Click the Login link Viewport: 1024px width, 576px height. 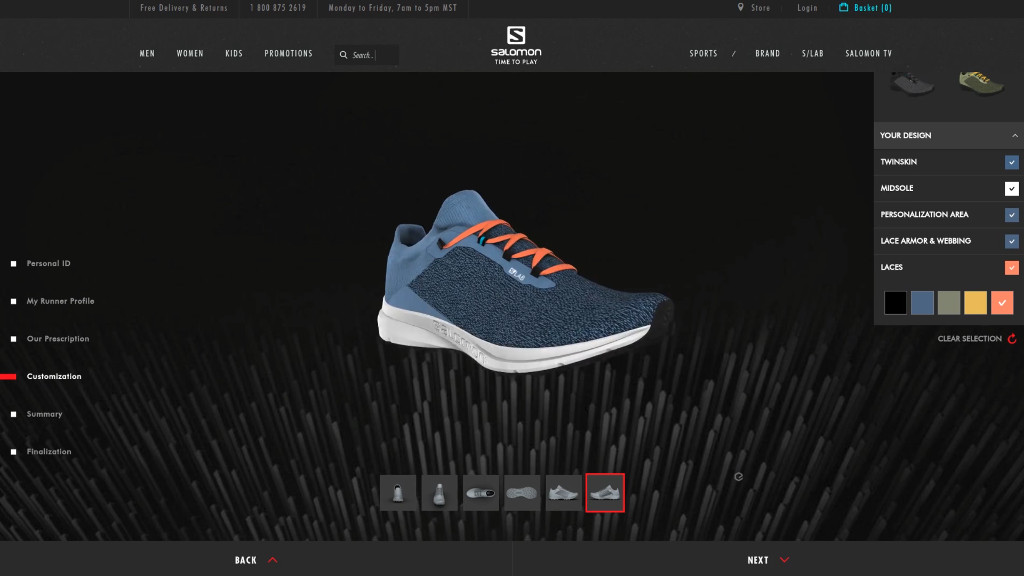click(807, 8)
